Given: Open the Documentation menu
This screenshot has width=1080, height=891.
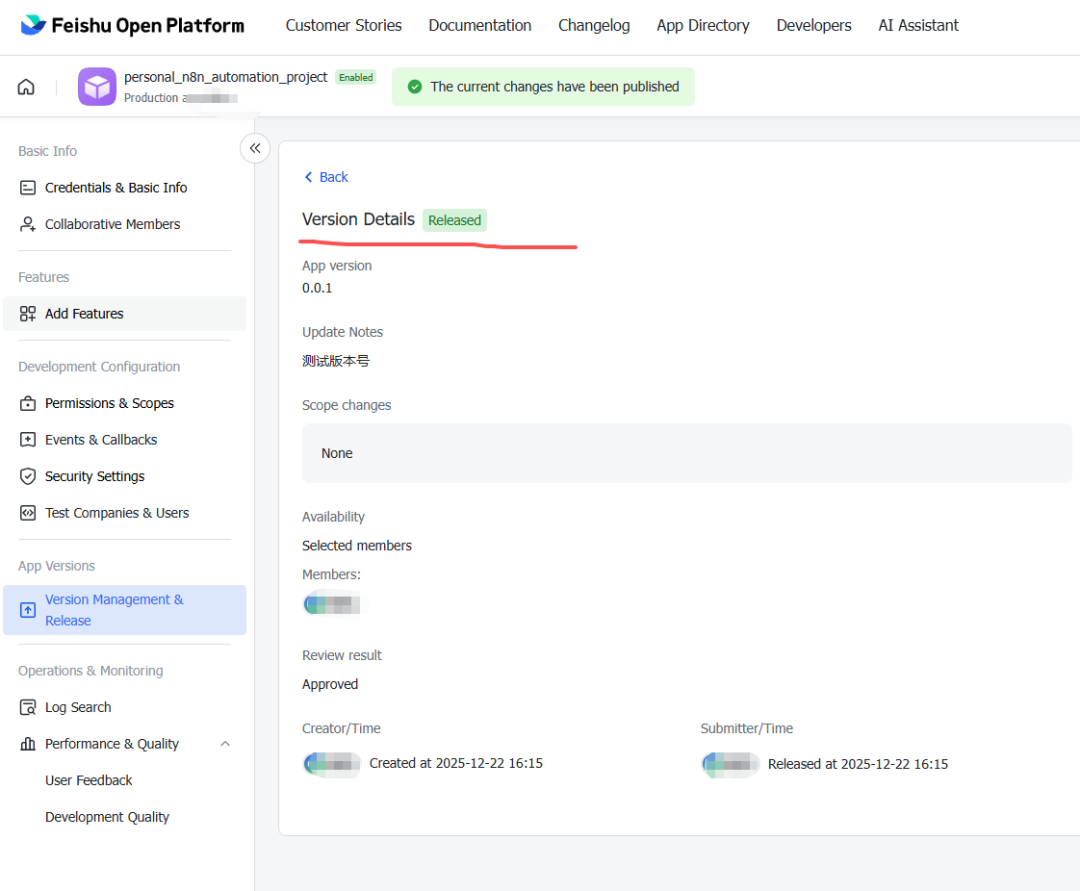Looking at the screenshot, I should pyautogui.click(x=480, y=26).
